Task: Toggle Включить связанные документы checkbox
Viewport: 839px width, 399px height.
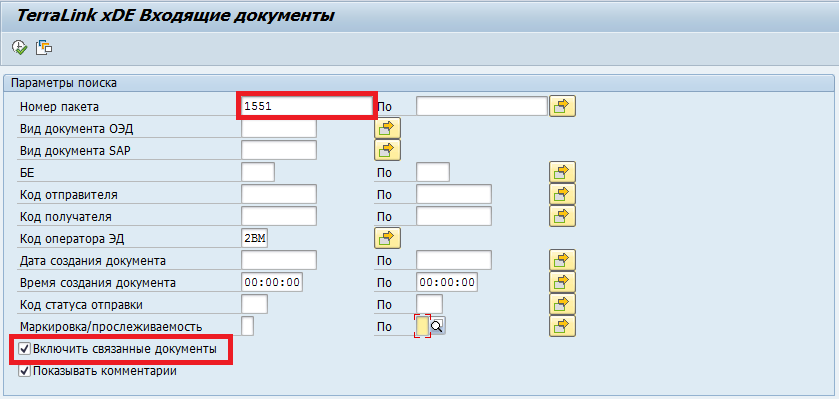Action: point(25,349)
